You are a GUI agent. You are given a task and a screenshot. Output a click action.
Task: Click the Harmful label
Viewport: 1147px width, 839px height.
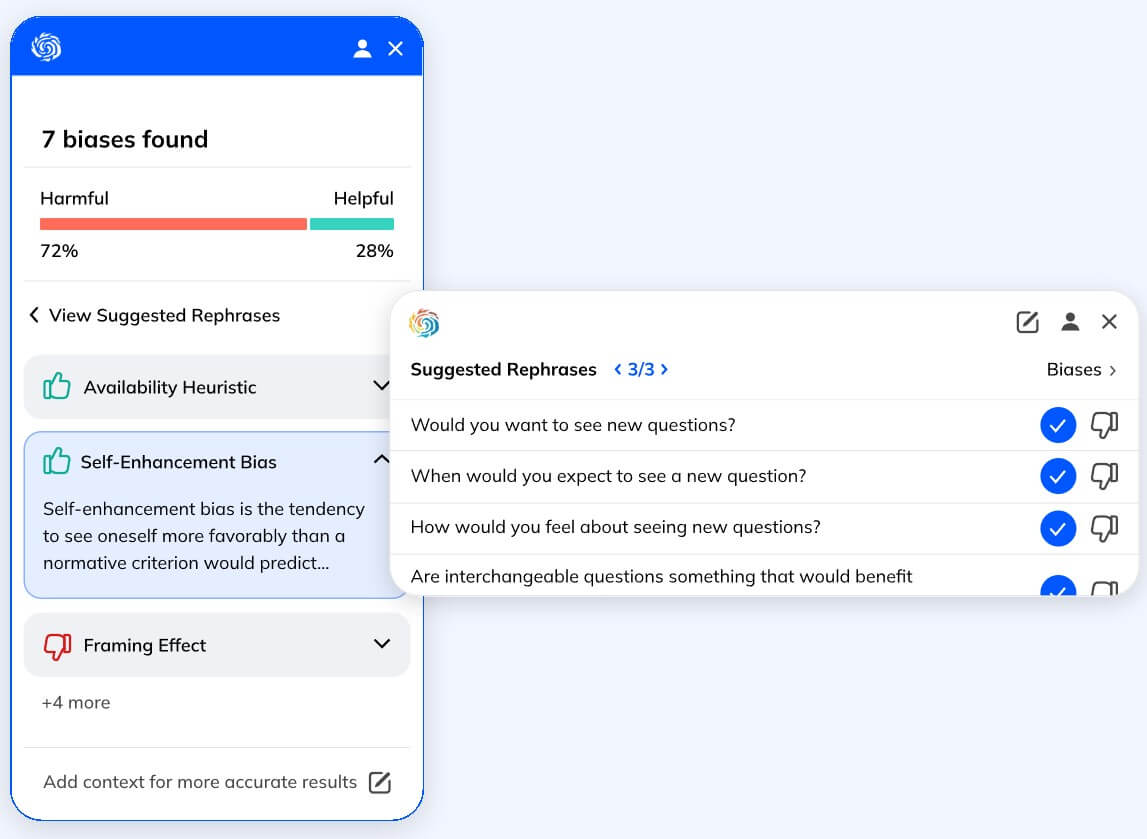click(x=75, y=198)
